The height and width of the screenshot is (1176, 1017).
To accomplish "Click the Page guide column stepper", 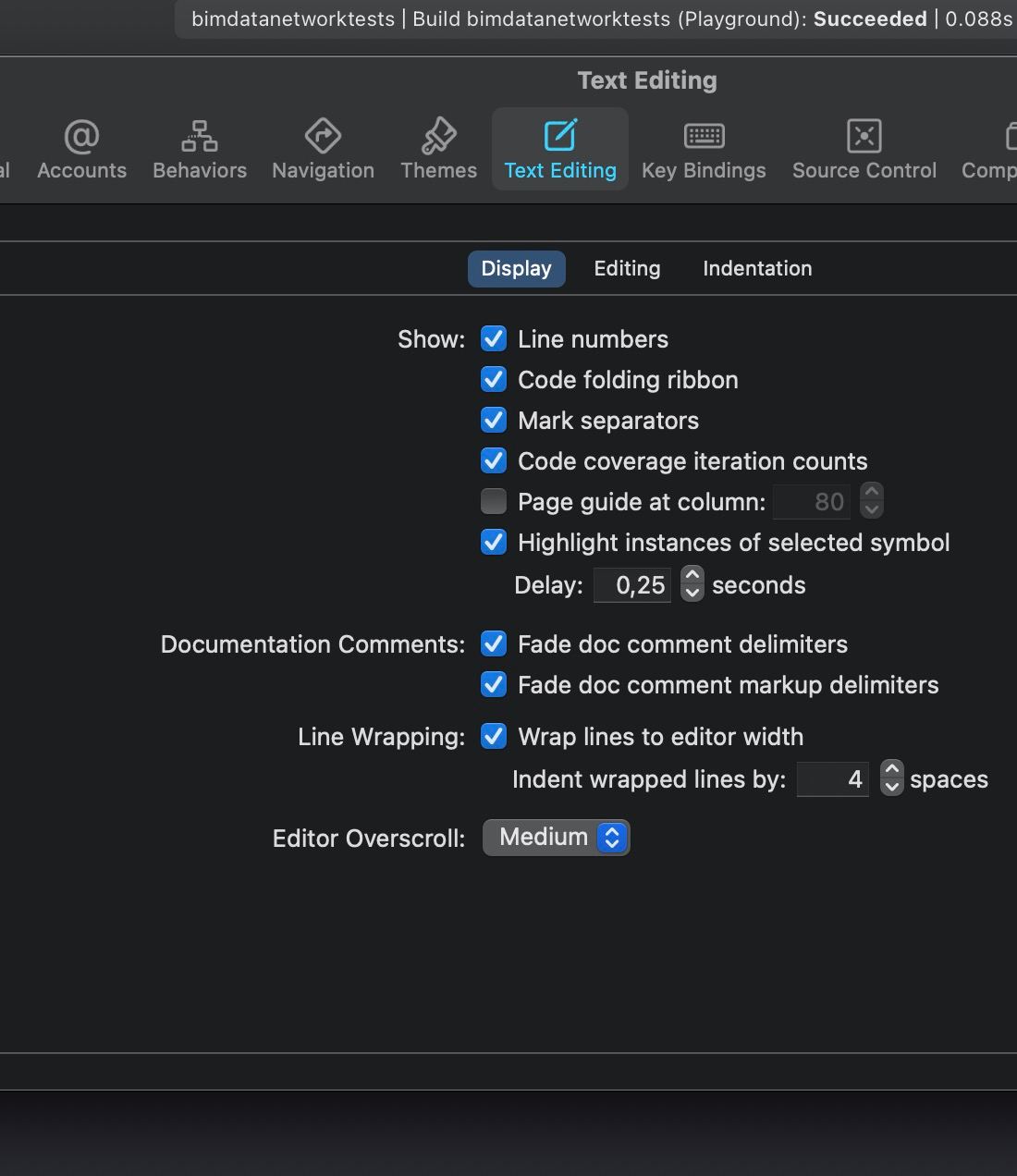I will coord(872,501).
